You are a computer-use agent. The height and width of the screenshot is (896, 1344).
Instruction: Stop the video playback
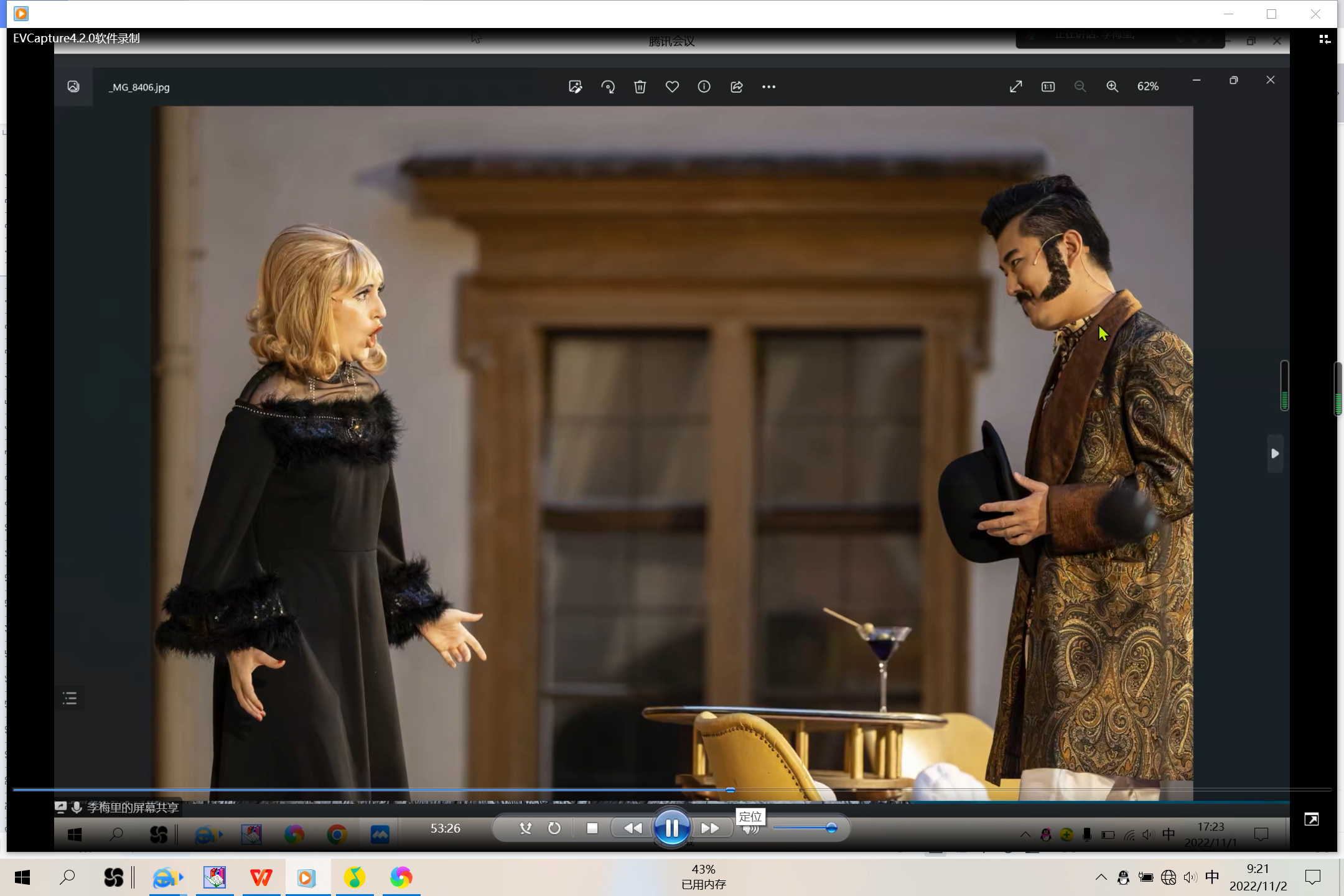(x=592, y=828)
